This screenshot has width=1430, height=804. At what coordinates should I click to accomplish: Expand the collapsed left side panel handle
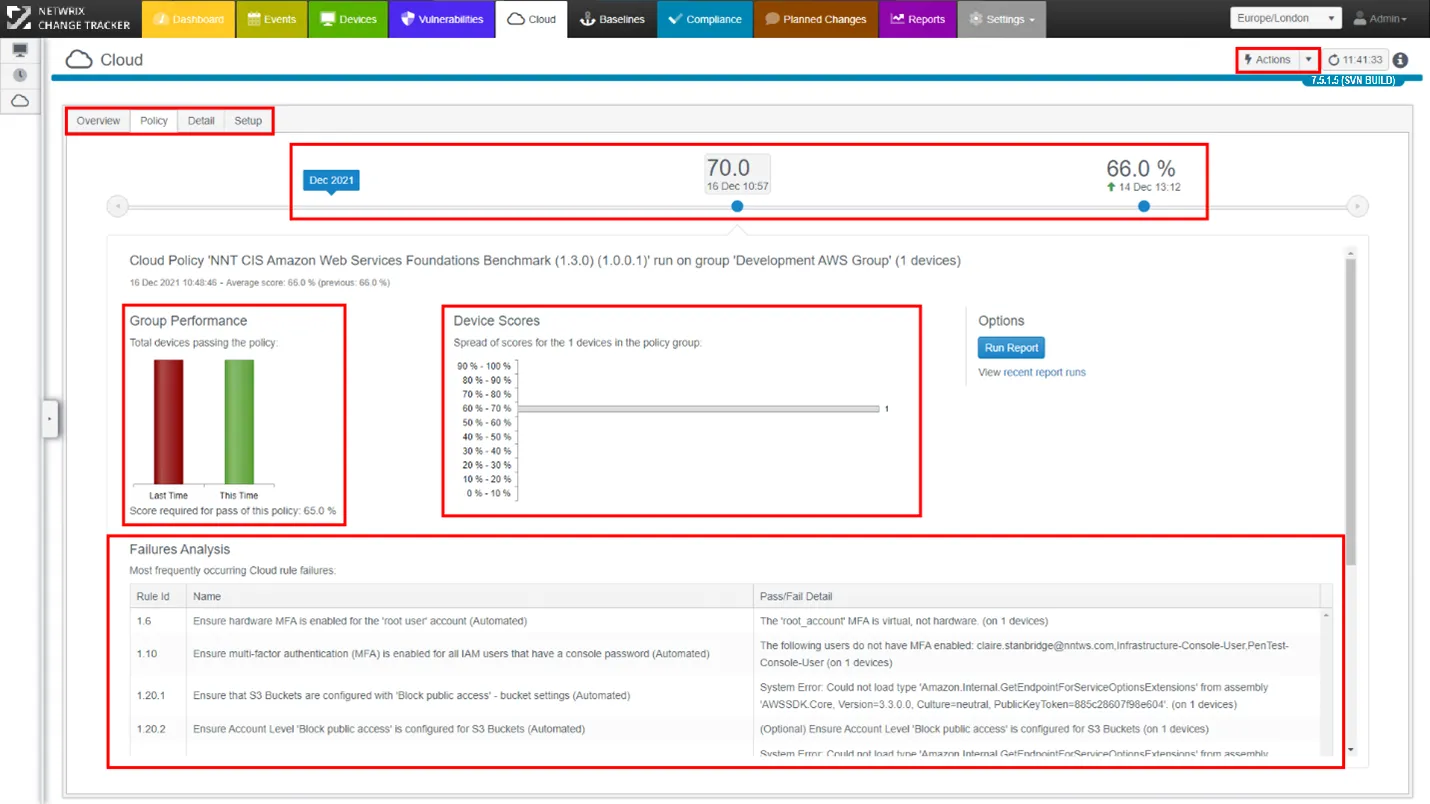(50, 419)
